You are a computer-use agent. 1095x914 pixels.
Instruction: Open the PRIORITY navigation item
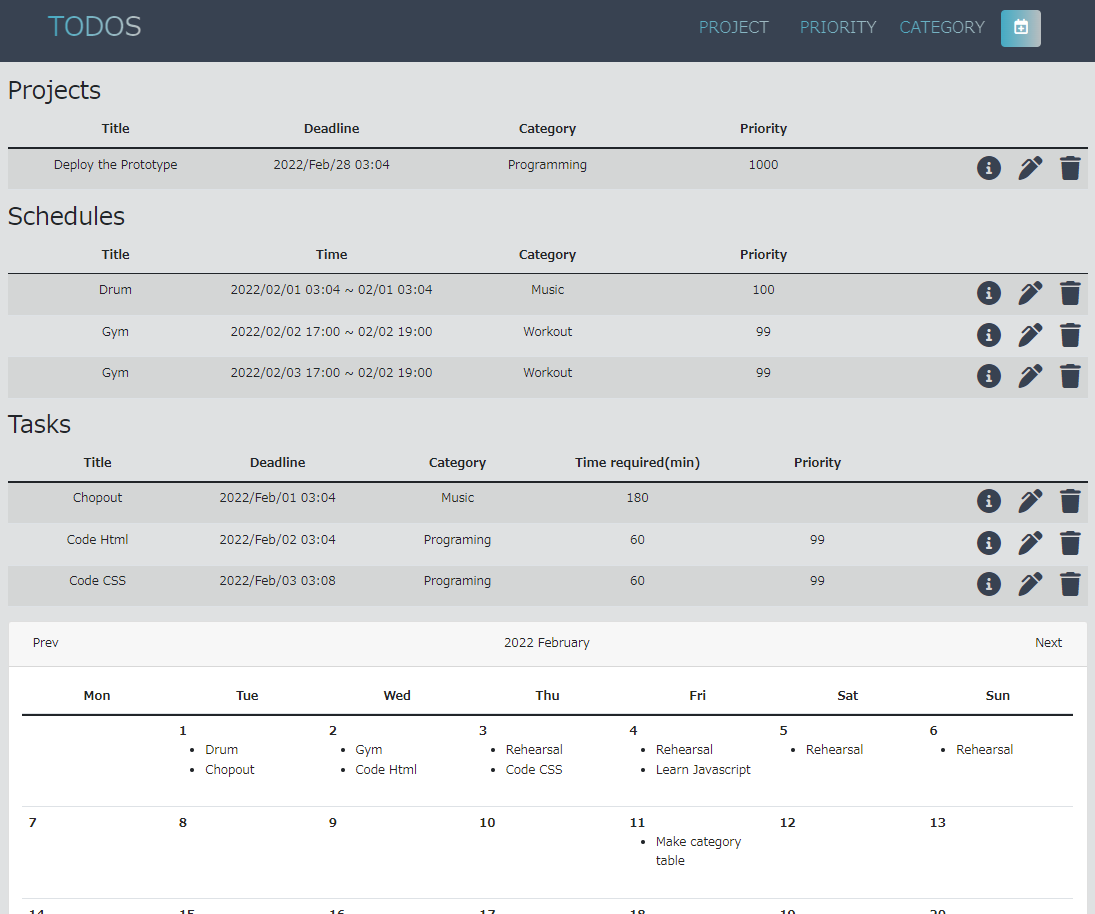pyautogui.click(x=837, y=28)
